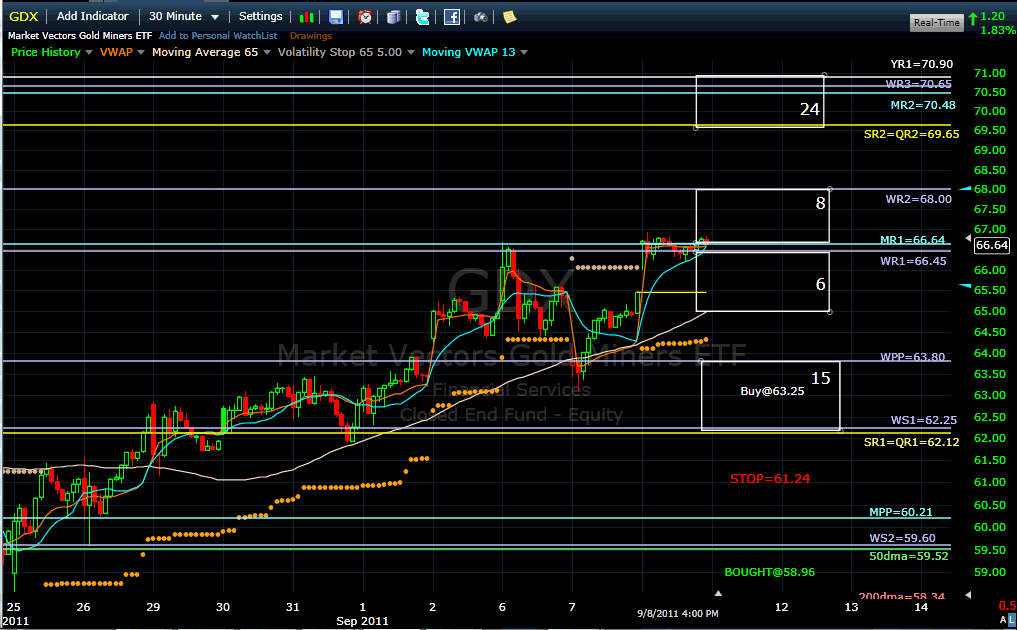Image resolution: width=1017 pixels, height=630 pixels.
Task: Click the WS2=59.60 level label
Action: 902,538
